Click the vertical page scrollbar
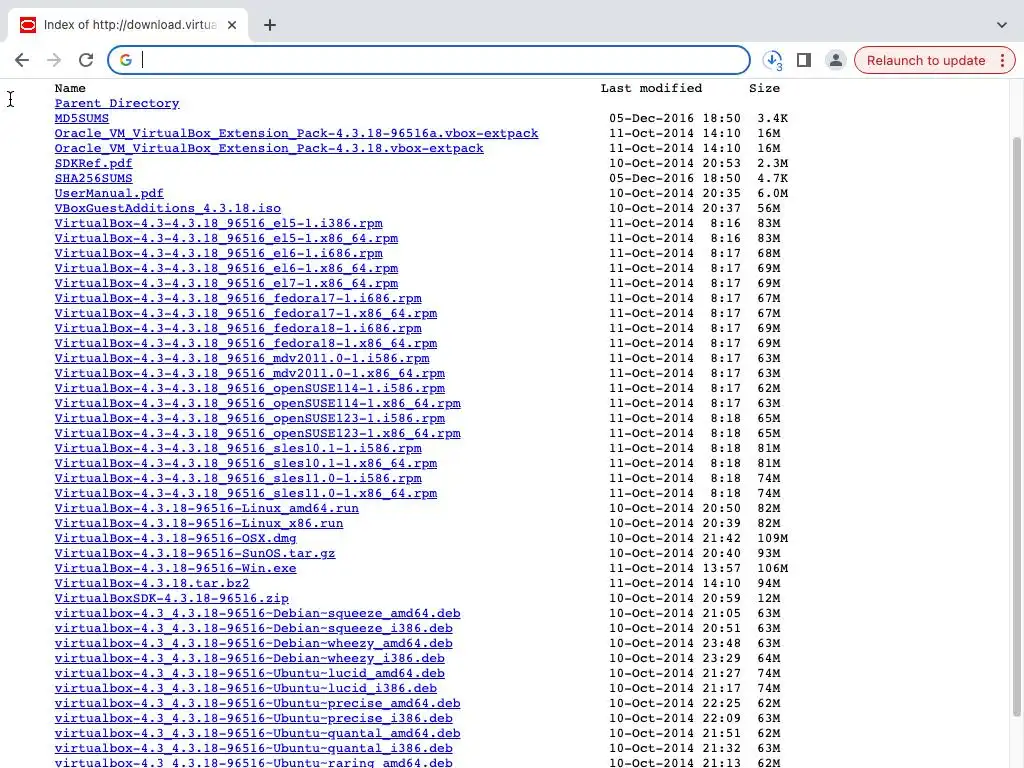The width and height of the screenshot is (1024, 768). [x=1017, y=424]
